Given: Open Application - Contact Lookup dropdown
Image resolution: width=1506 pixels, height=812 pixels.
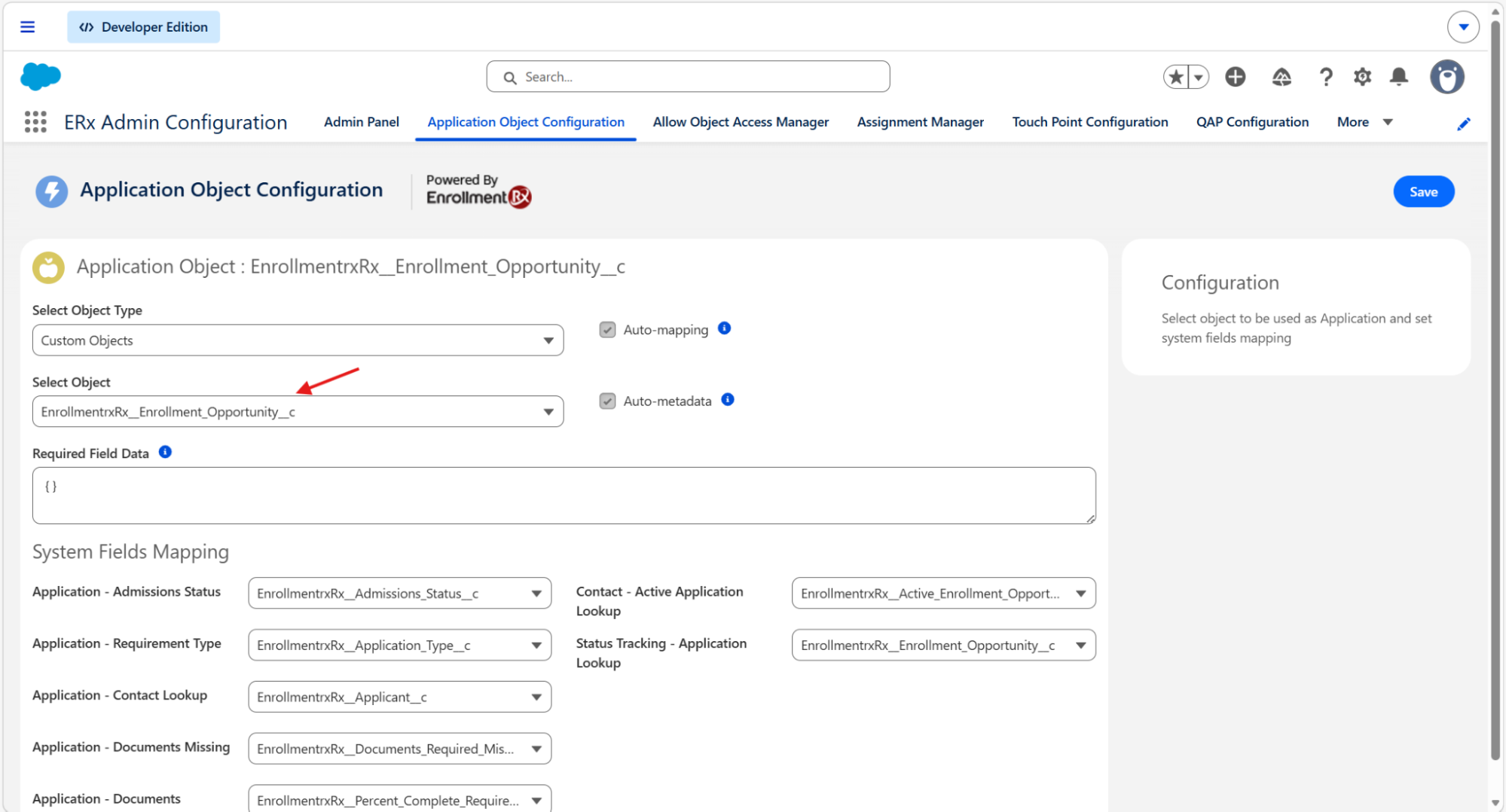Looking at the screenshot, I should 400,697.
